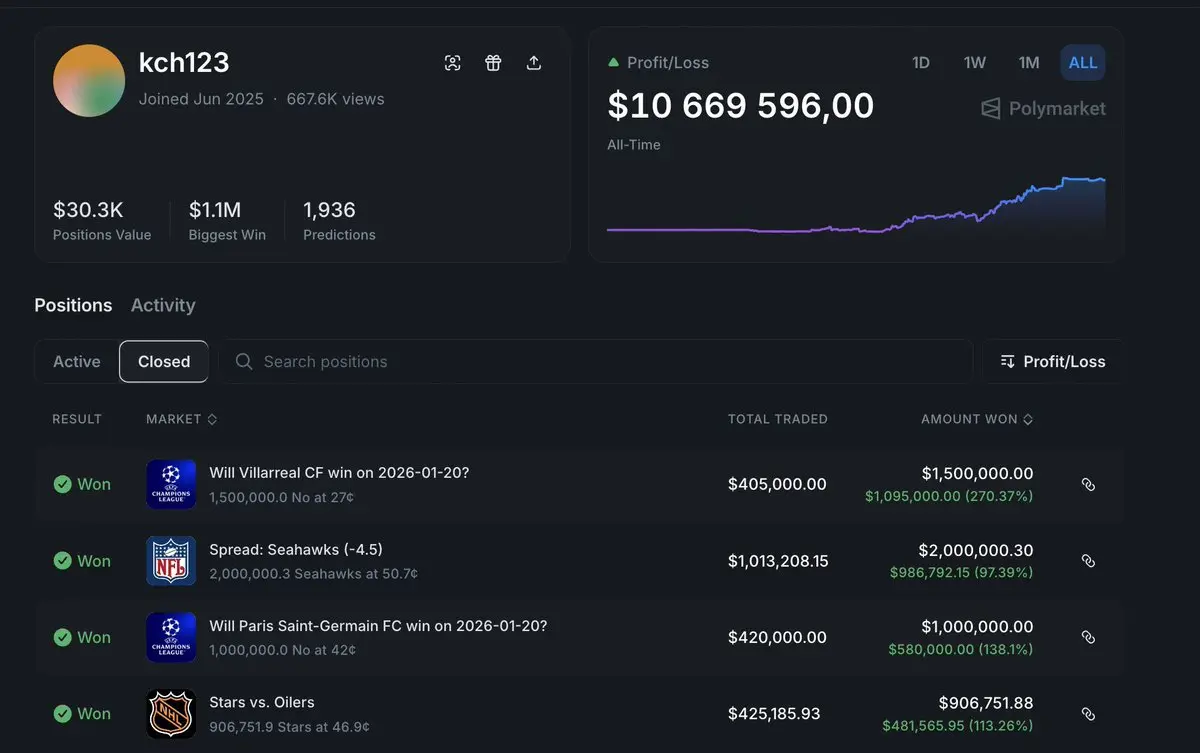Open Spread: Seahawks (-4.5) market
This screenshot has width=1200, height=753.
coord(296,549)
